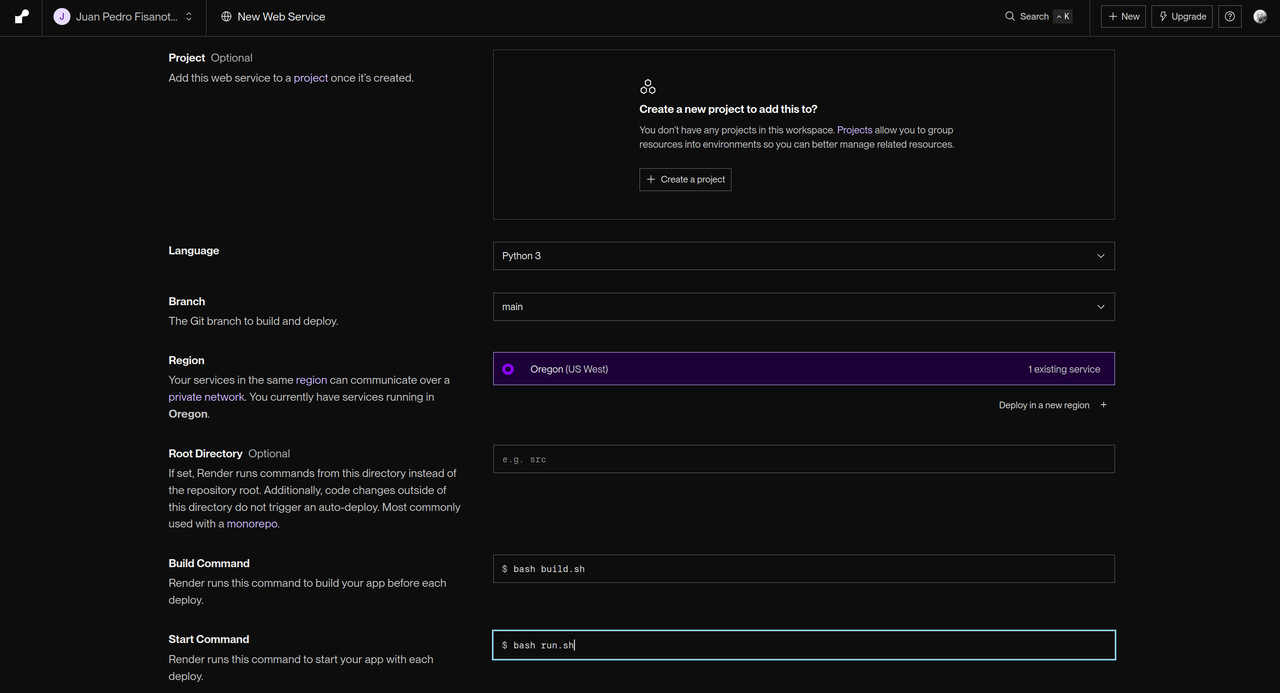The image size is (1280, 693).
Task: Click the Start Command label
Action: pyautogui.click(x=209, y=639)
